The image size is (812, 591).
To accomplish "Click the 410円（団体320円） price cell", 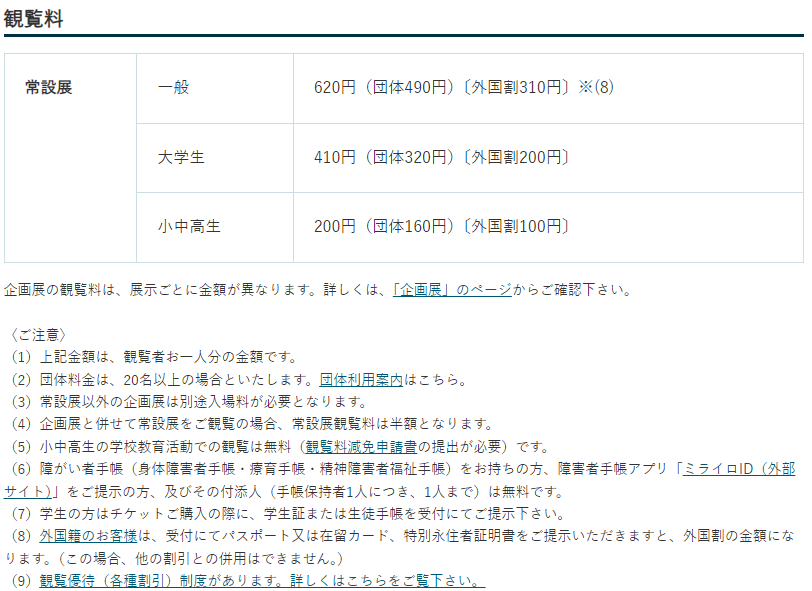I will (x=548, y=157).
